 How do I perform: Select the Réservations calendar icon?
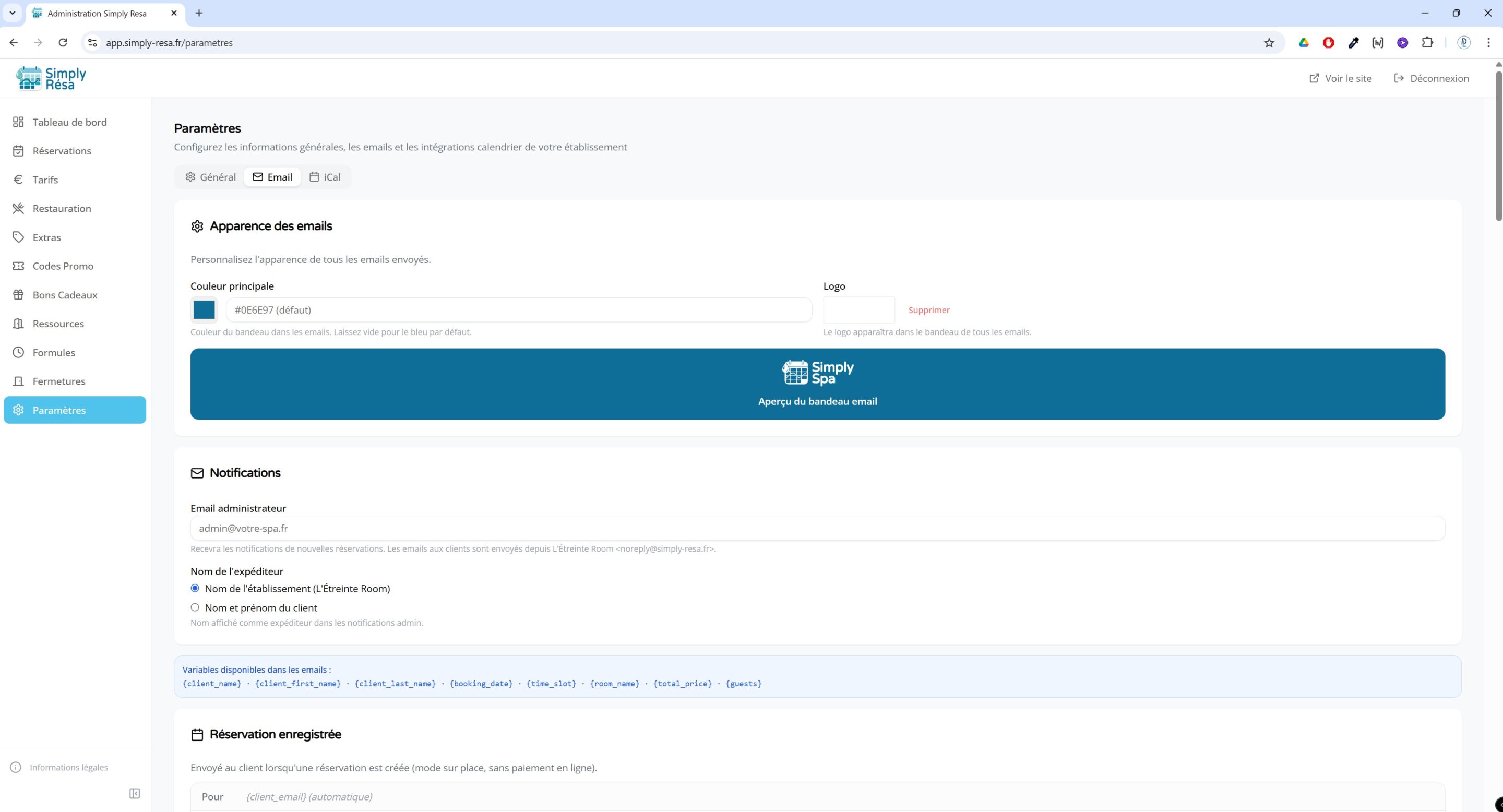tap(18, 150)
